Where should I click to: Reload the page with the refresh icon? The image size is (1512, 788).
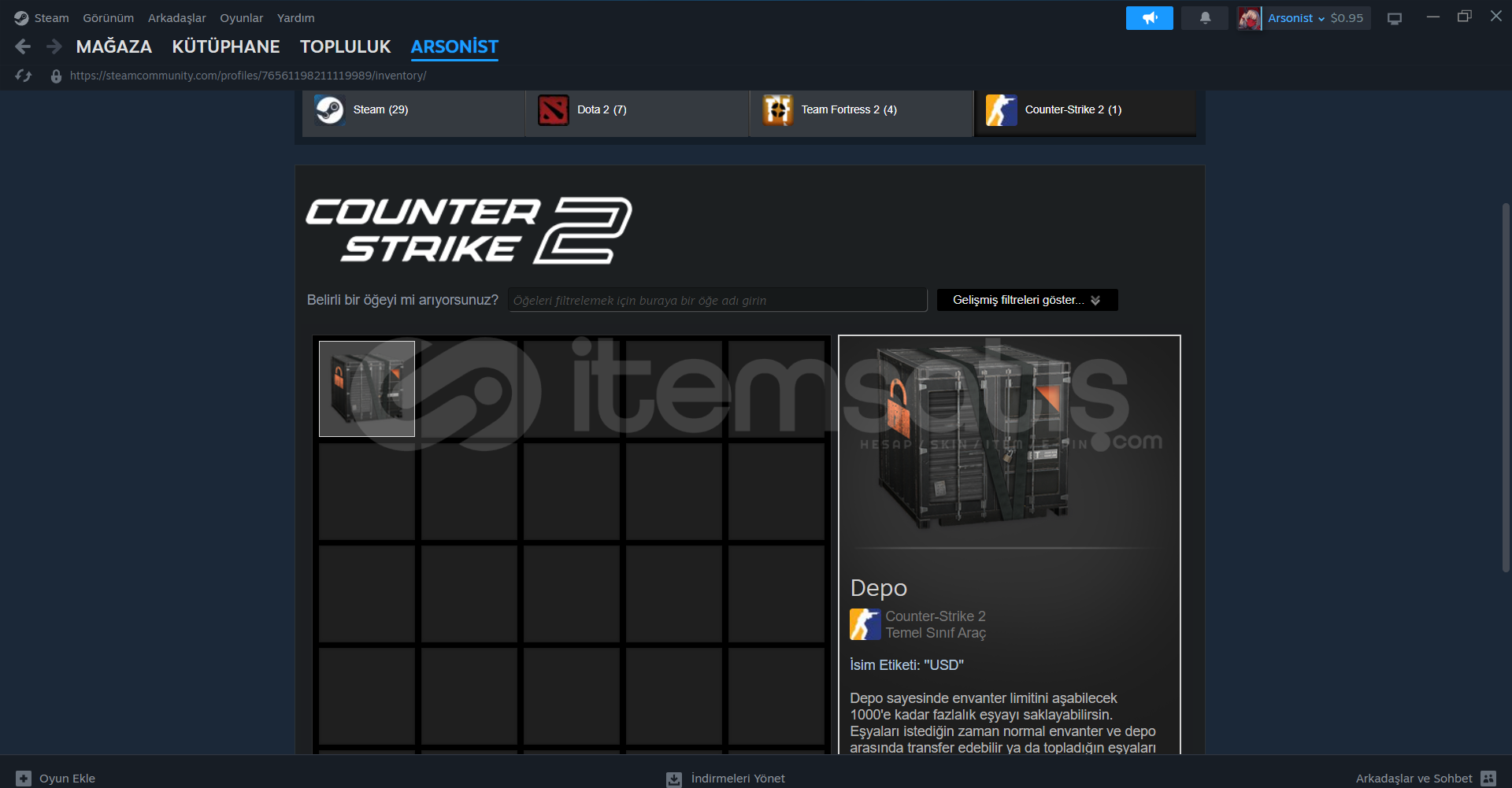click(x=23, y=76)
